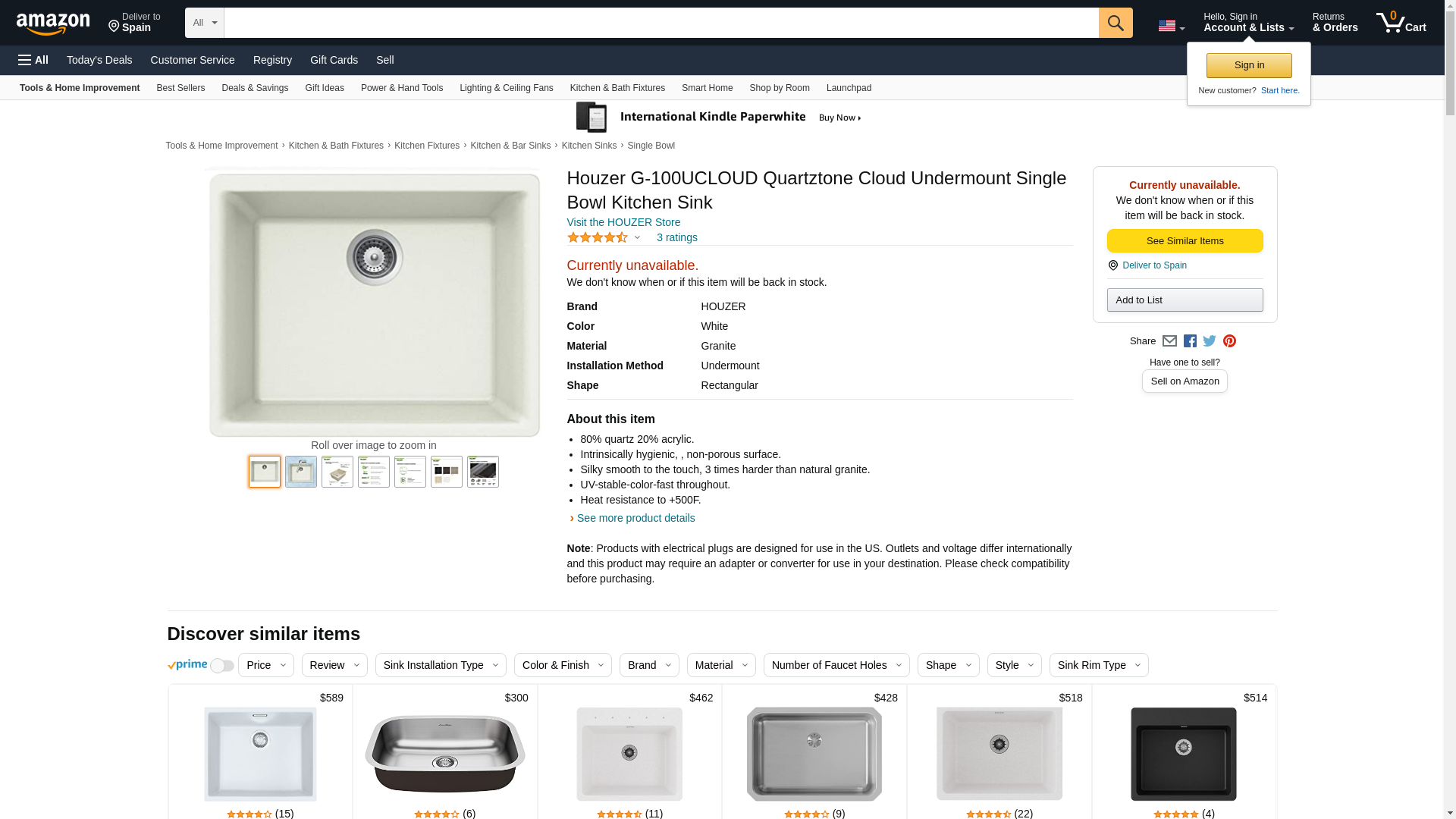Visit the HOUZER Store link
Viewport: 1456px width, 819px height.
point(623,222)
